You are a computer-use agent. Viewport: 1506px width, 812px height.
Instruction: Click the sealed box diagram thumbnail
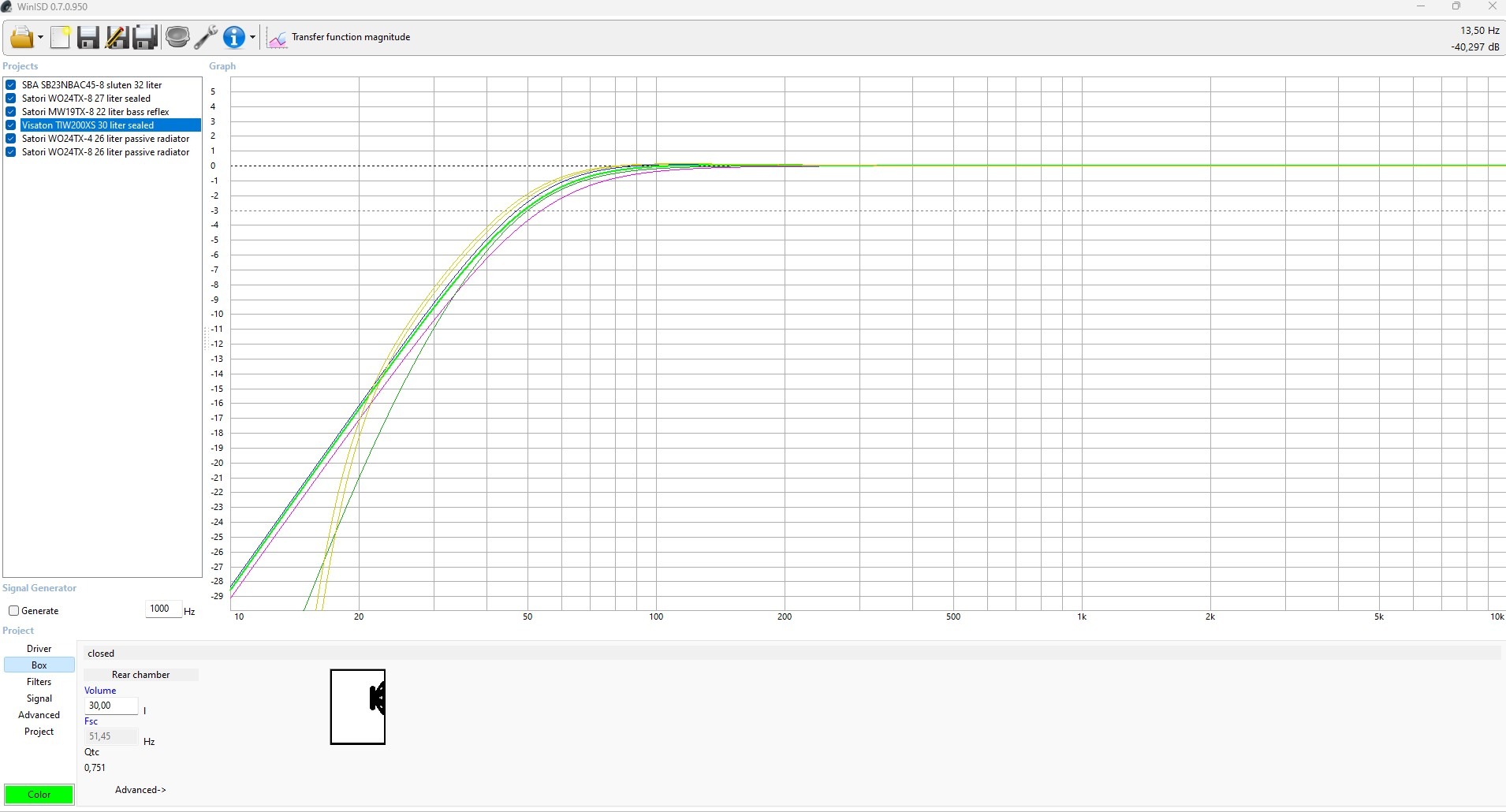click(x=358, y=706)
